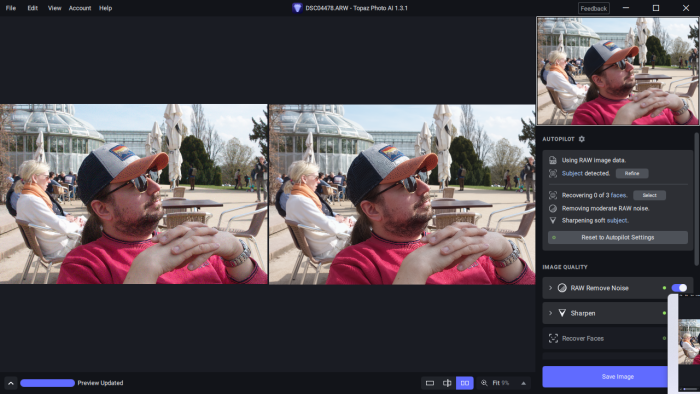Click the sharpening icon in Autopilot
Image resolution: width=700 pixels, height=394 pixels.
[553, 220]
